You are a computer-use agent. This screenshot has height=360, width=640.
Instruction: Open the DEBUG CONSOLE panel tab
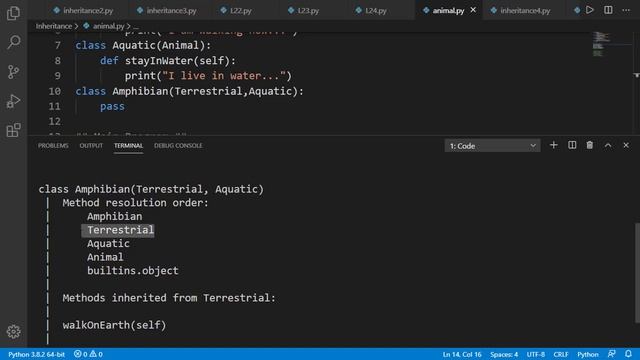pos(178,146)
